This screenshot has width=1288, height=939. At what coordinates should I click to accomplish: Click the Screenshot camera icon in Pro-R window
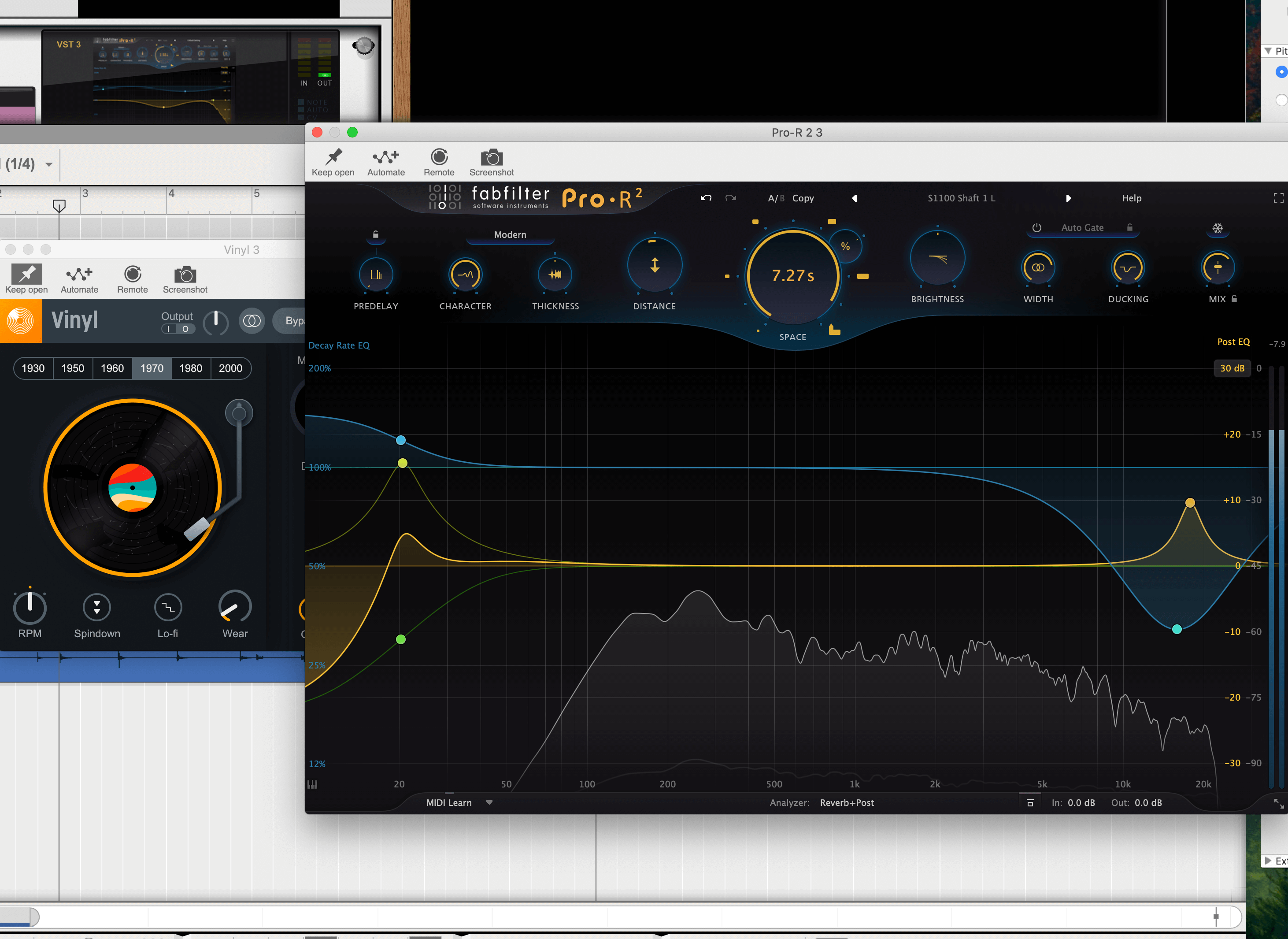click(x=492, y=157)
